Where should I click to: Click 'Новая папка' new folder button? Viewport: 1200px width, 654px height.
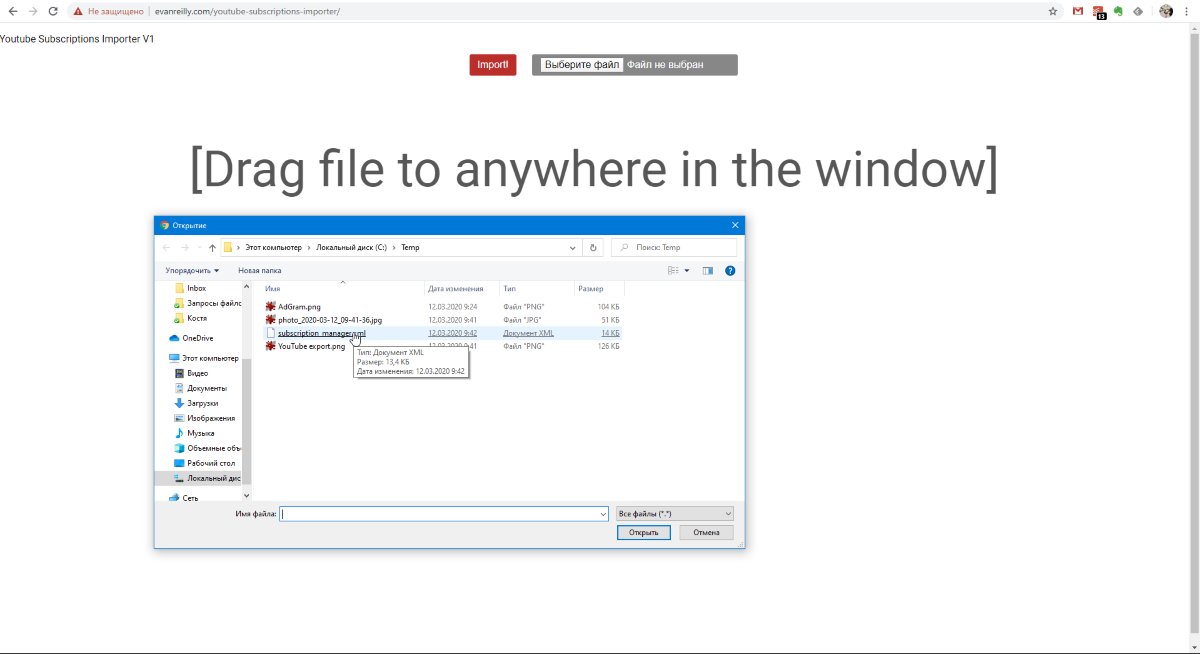(259, 270)
